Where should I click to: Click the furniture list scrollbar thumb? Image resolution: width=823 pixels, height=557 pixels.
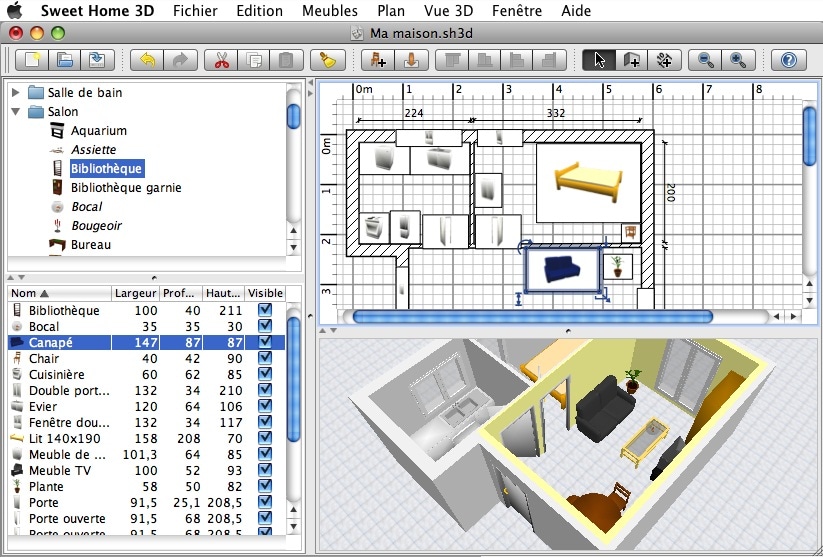coord(293,379)
